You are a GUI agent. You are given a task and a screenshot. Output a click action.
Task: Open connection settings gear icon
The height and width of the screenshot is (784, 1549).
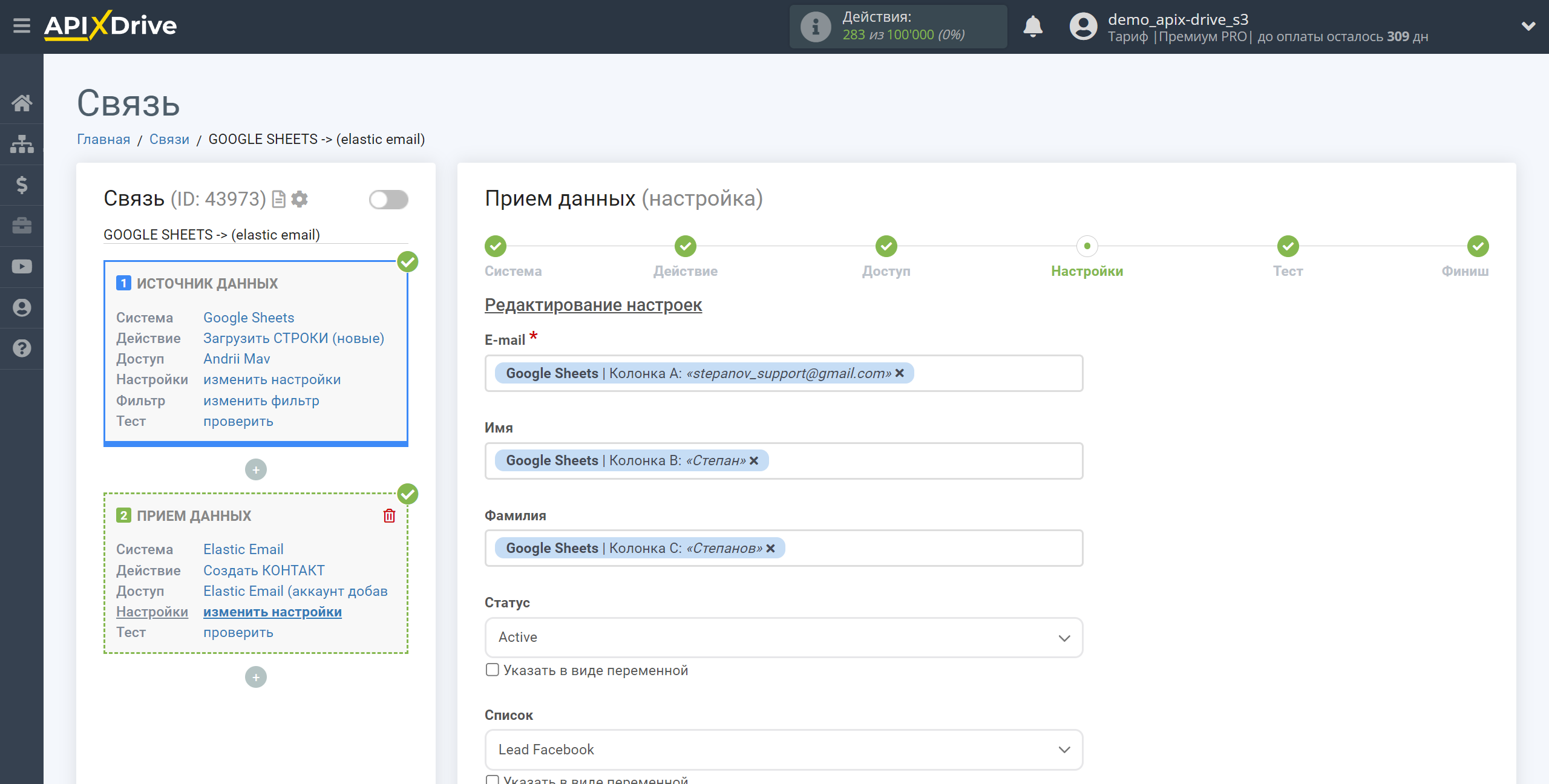point(300,199)
